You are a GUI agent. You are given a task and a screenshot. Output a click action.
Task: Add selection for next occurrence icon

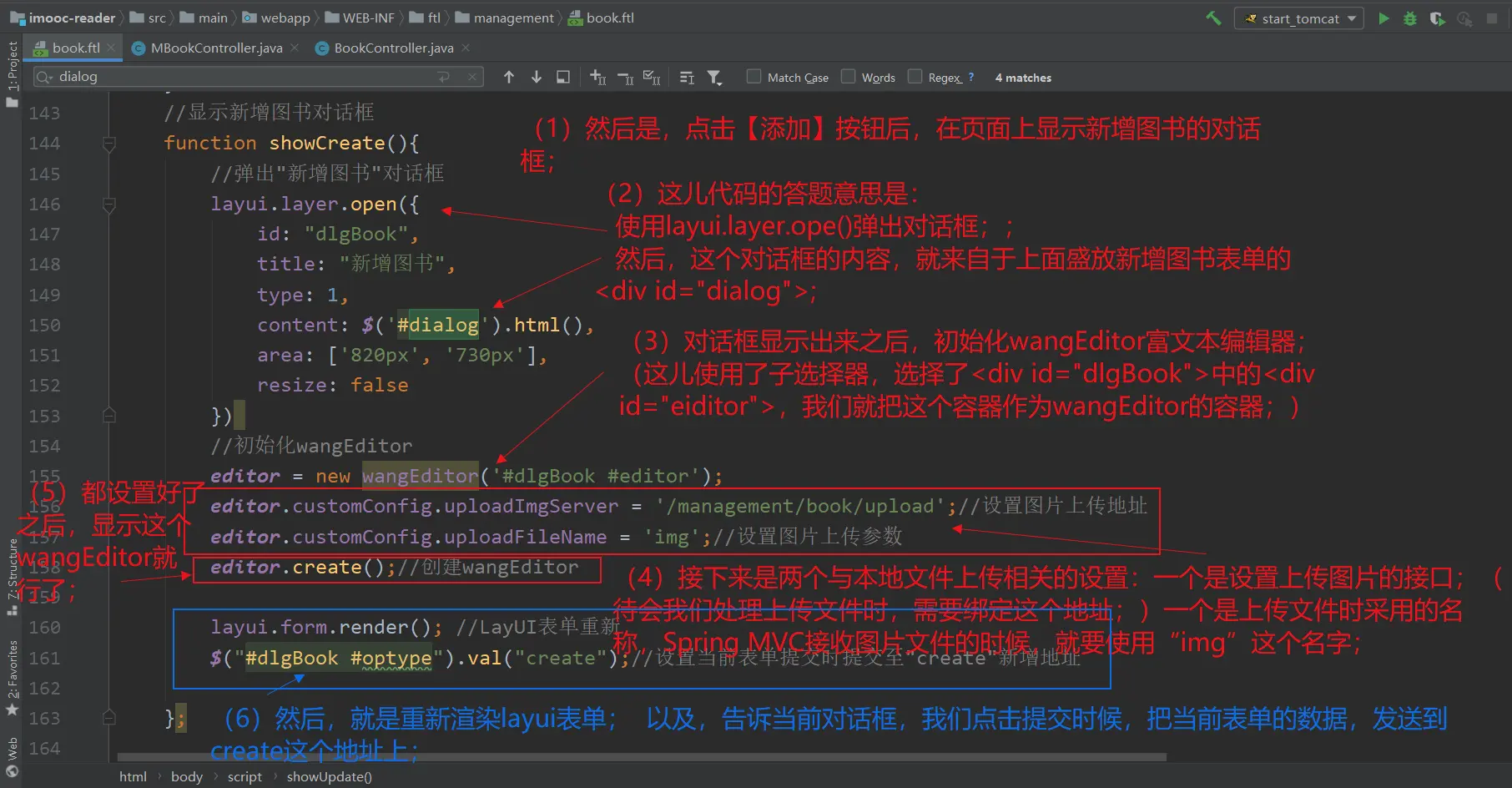point(598,77)
